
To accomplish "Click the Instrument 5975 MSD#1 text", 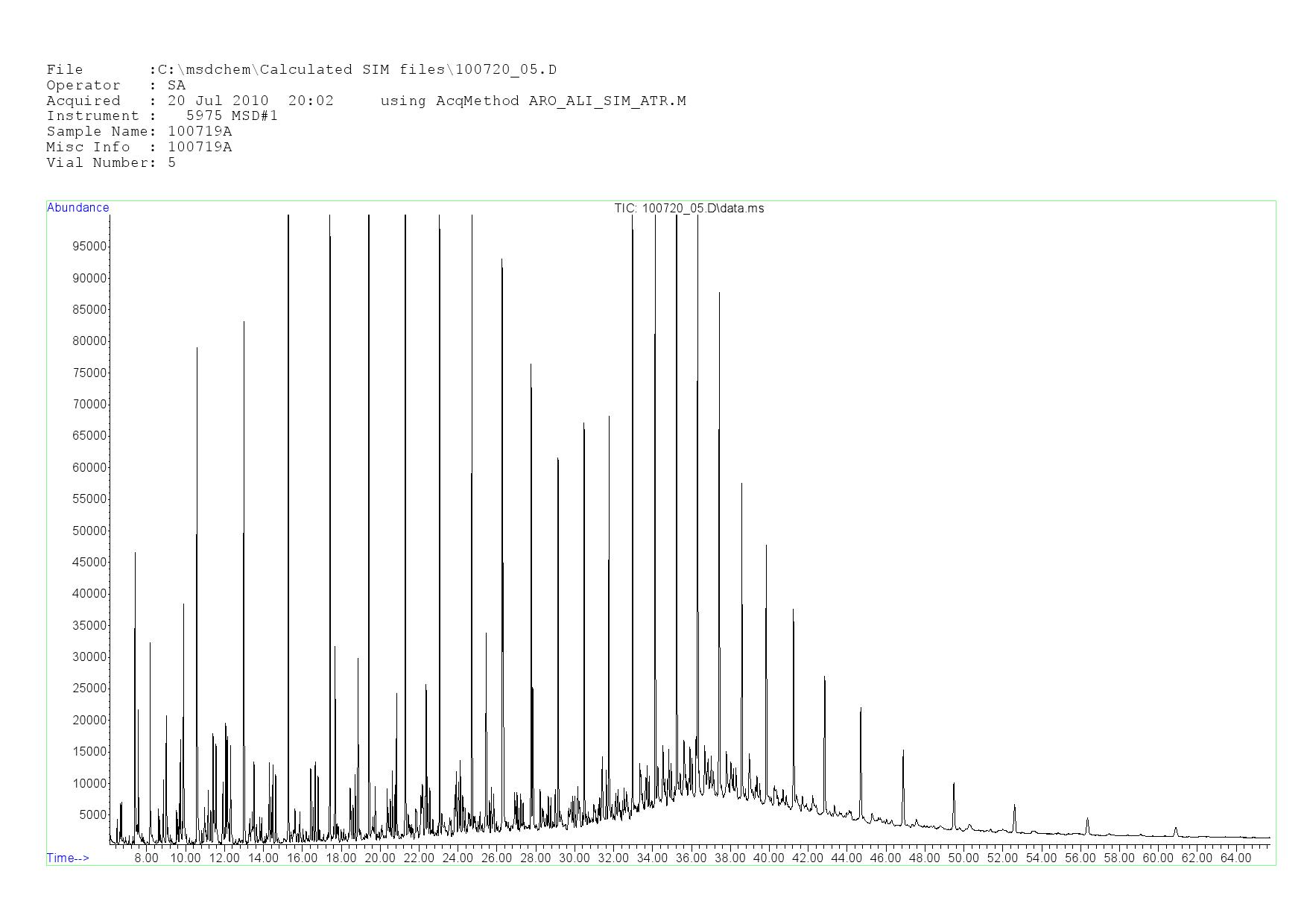I will tap(232, 116).
